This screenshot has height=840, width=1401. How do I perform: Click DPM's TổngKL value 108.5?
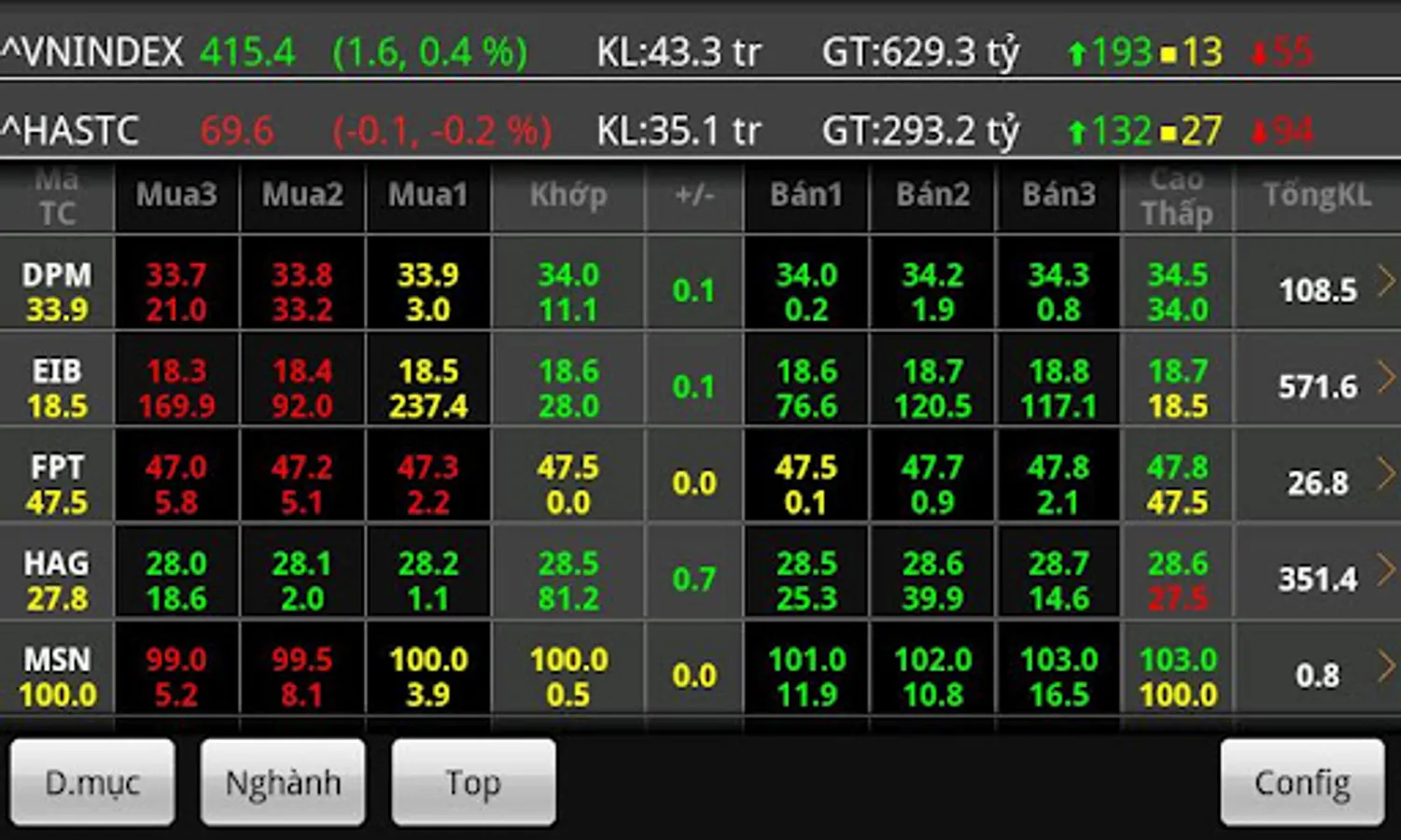point(1318,291)
